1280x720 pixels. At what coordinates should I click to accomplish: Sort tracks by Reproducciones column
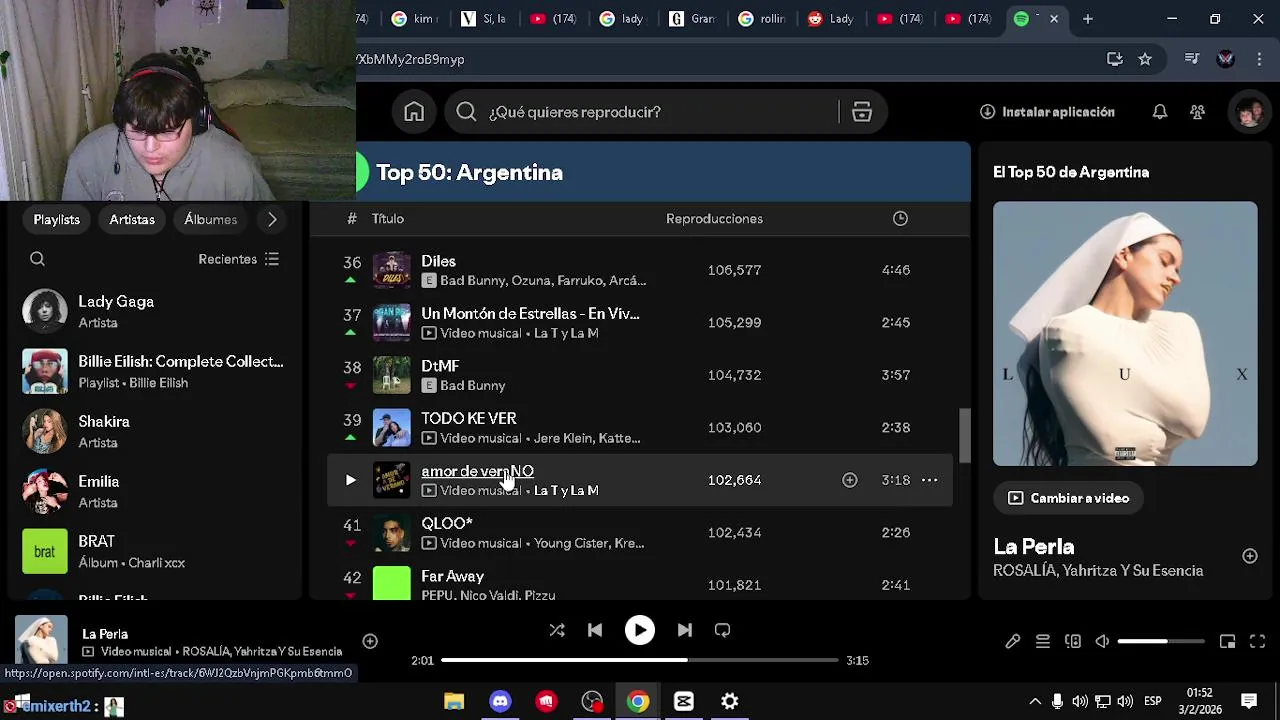point(714,219)
